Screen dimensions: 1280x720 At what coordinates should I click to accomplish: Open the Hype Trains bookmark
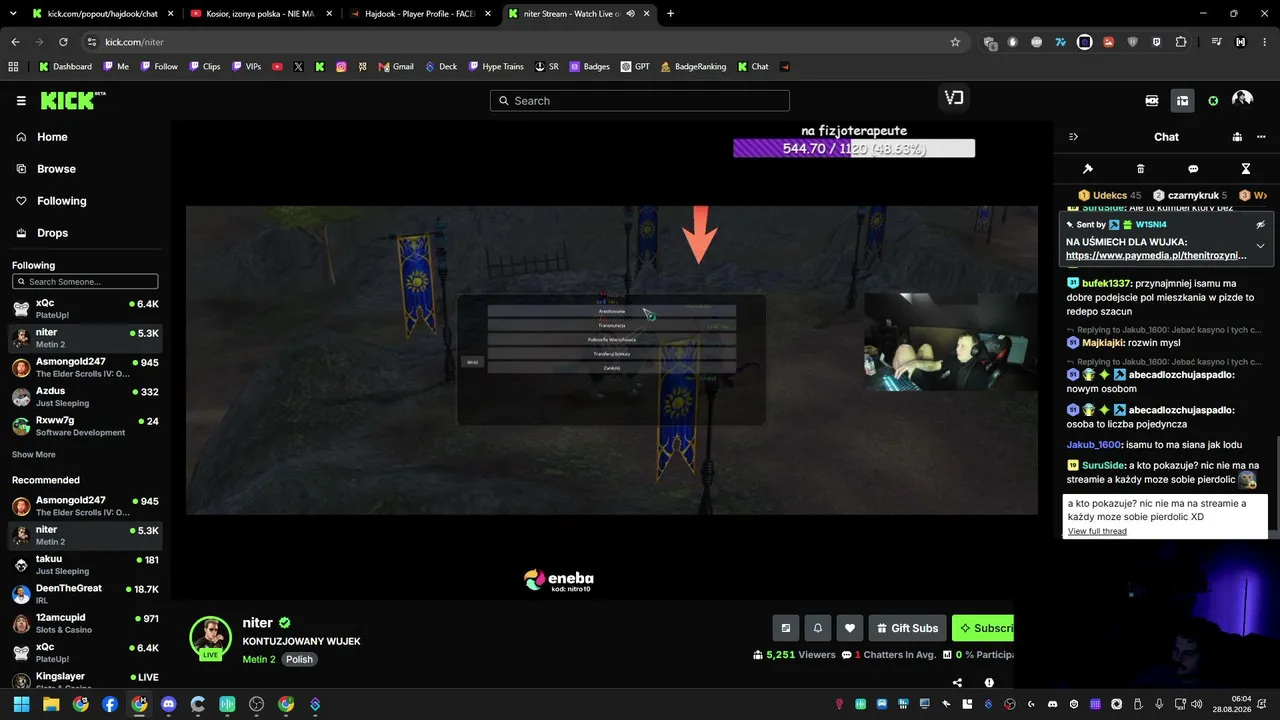click(495, 67)
